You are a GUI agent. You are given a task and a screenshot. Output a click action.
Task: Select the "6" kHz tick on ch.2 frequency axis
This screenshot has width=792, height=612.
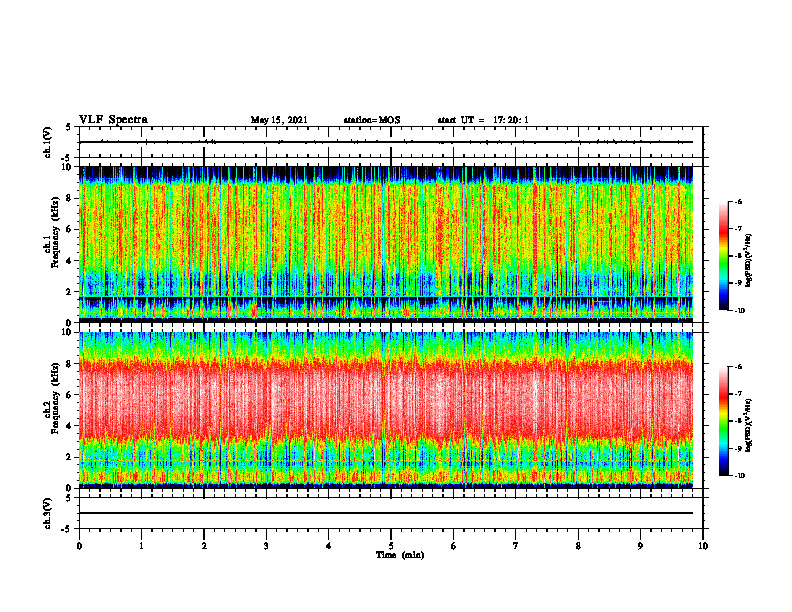click(x=70, y=395)
